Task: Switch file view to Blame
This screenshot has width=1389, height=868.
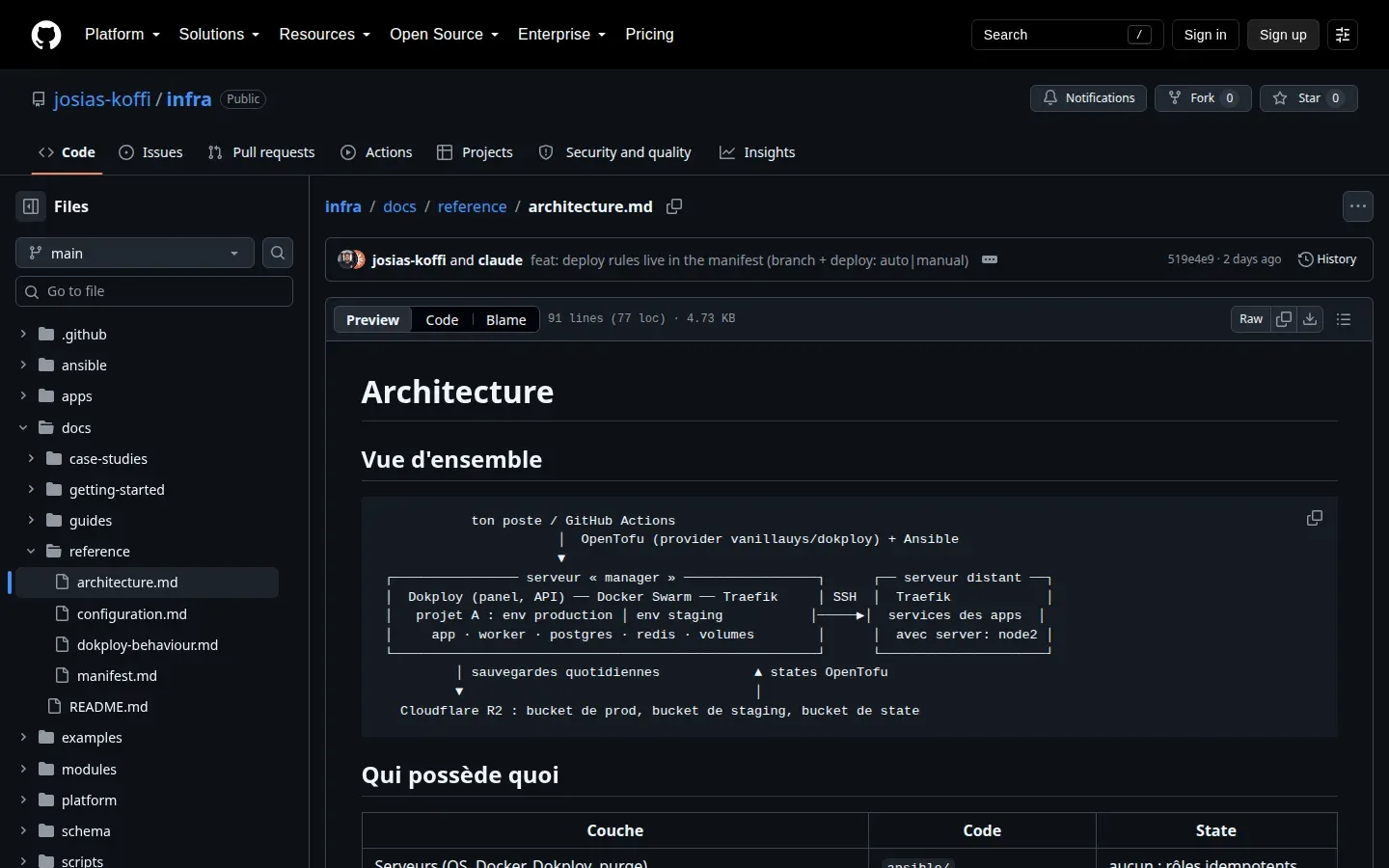Action: (x=505, y=319)
